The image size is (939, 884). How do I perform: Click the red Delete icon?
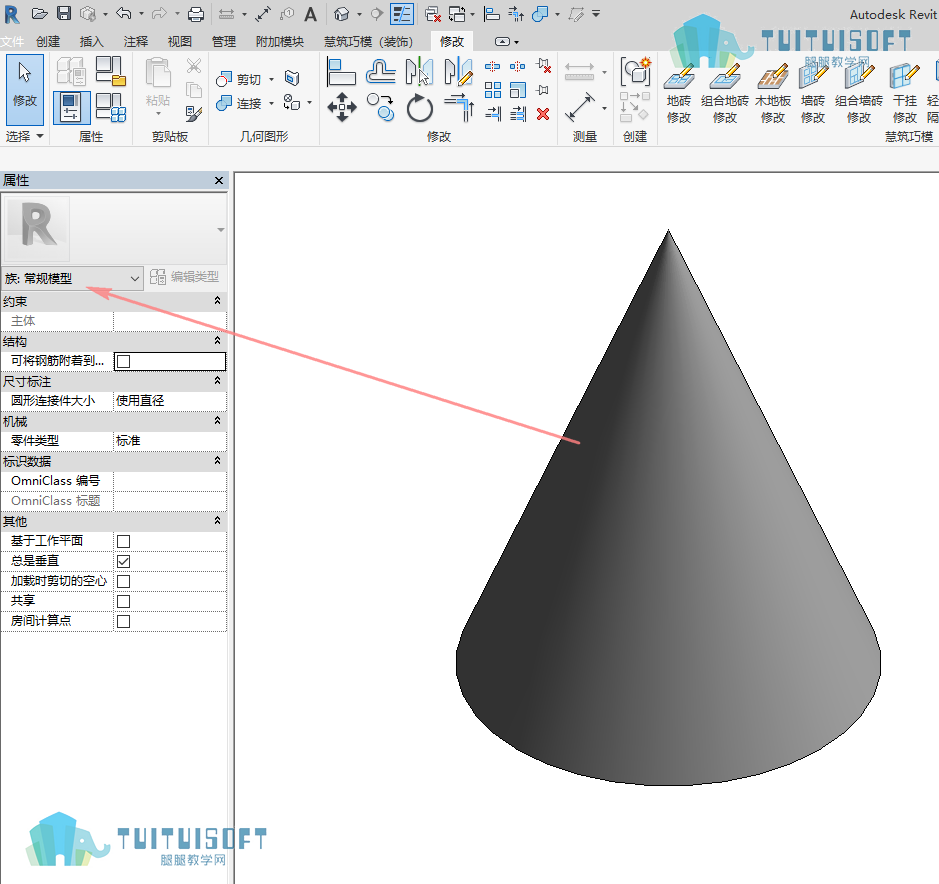[543, 114]
